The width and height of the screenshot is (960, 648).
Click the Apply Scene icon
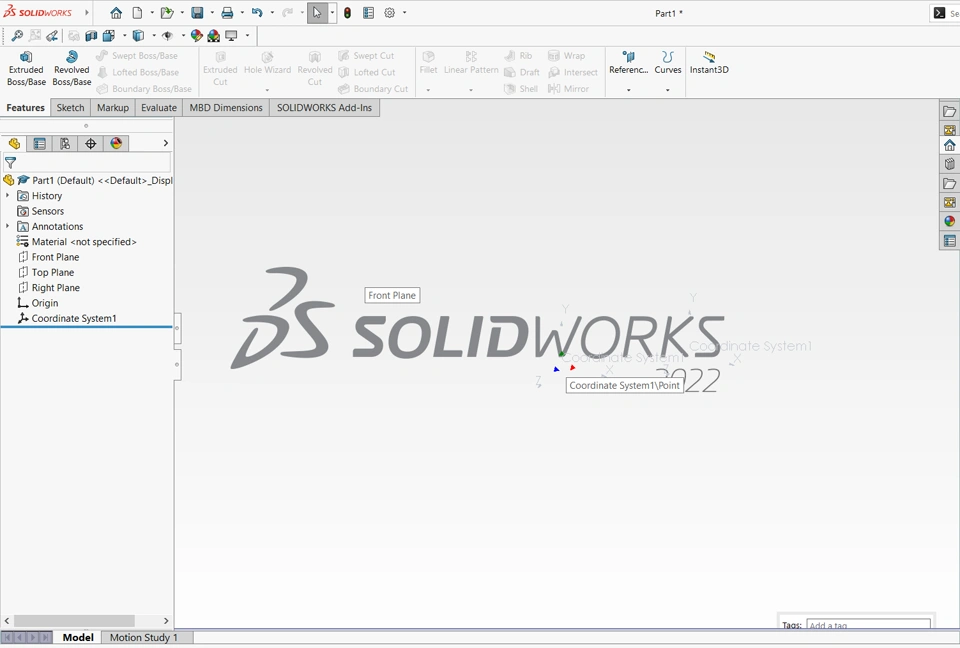pos(214,36)
